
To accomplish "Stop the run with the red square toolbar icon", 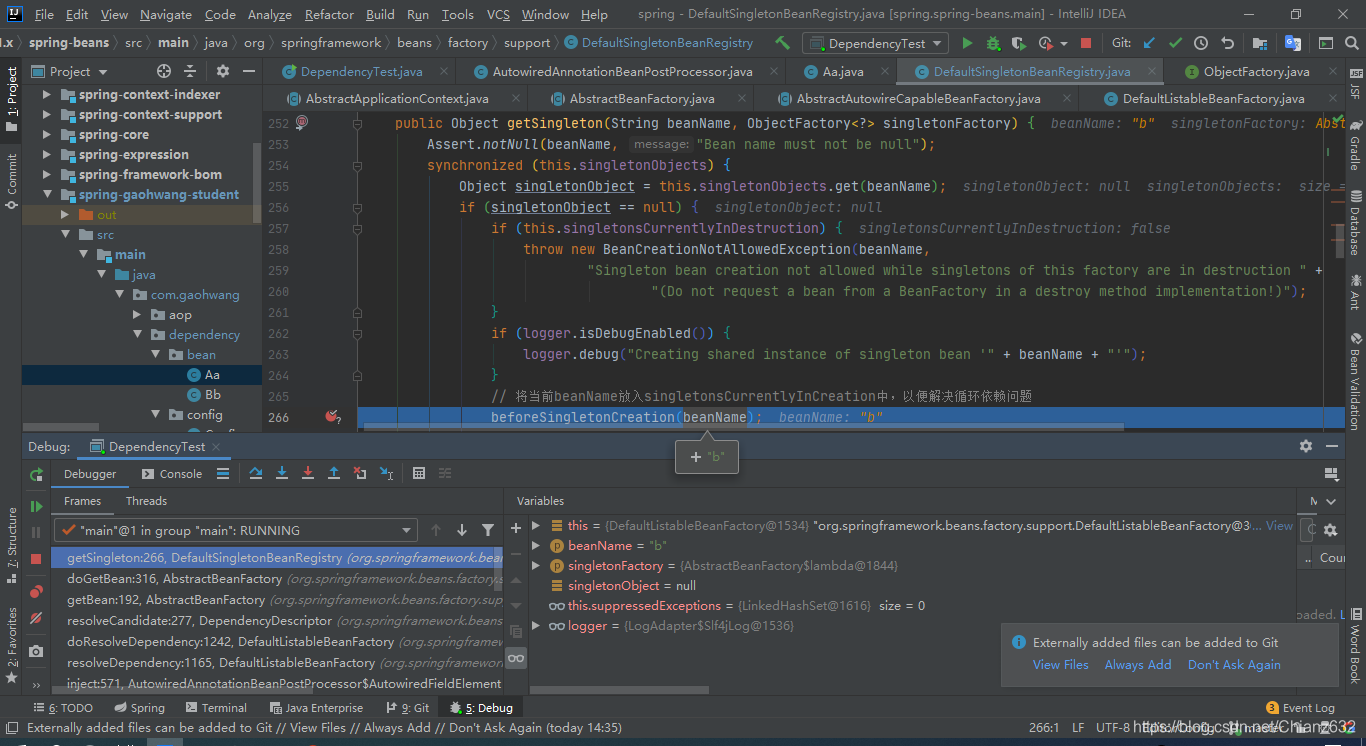I will point(1086,43).
